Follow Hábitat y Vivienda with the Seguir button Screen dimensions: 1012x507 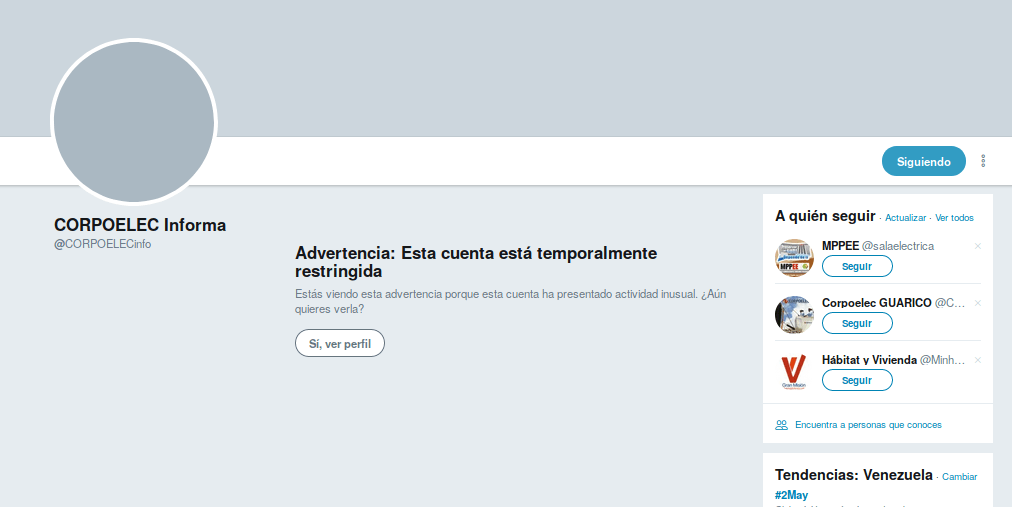[857, 380]
